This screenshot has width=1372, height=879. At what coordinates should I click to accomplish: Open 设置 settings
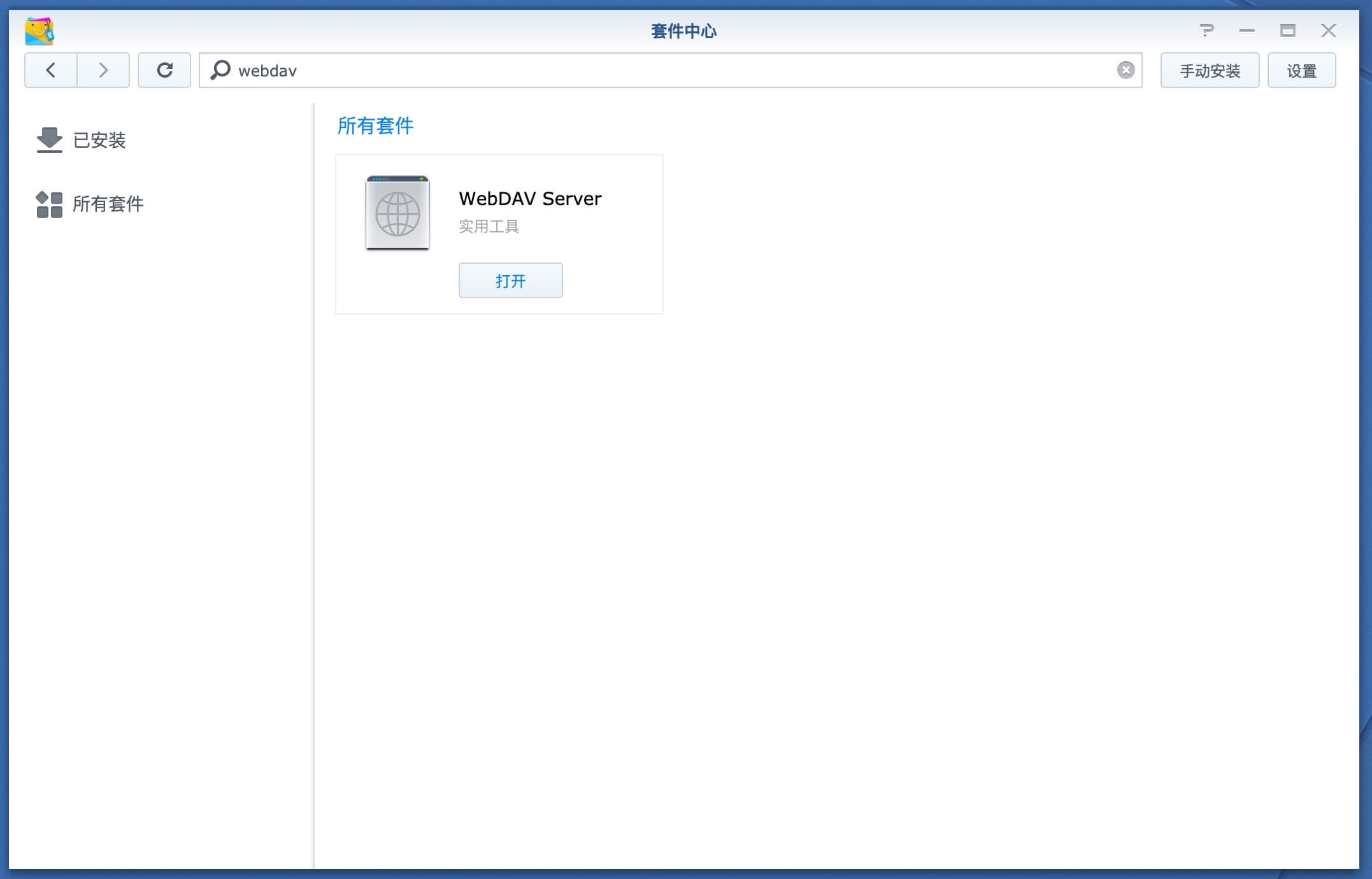[1301, 70]
